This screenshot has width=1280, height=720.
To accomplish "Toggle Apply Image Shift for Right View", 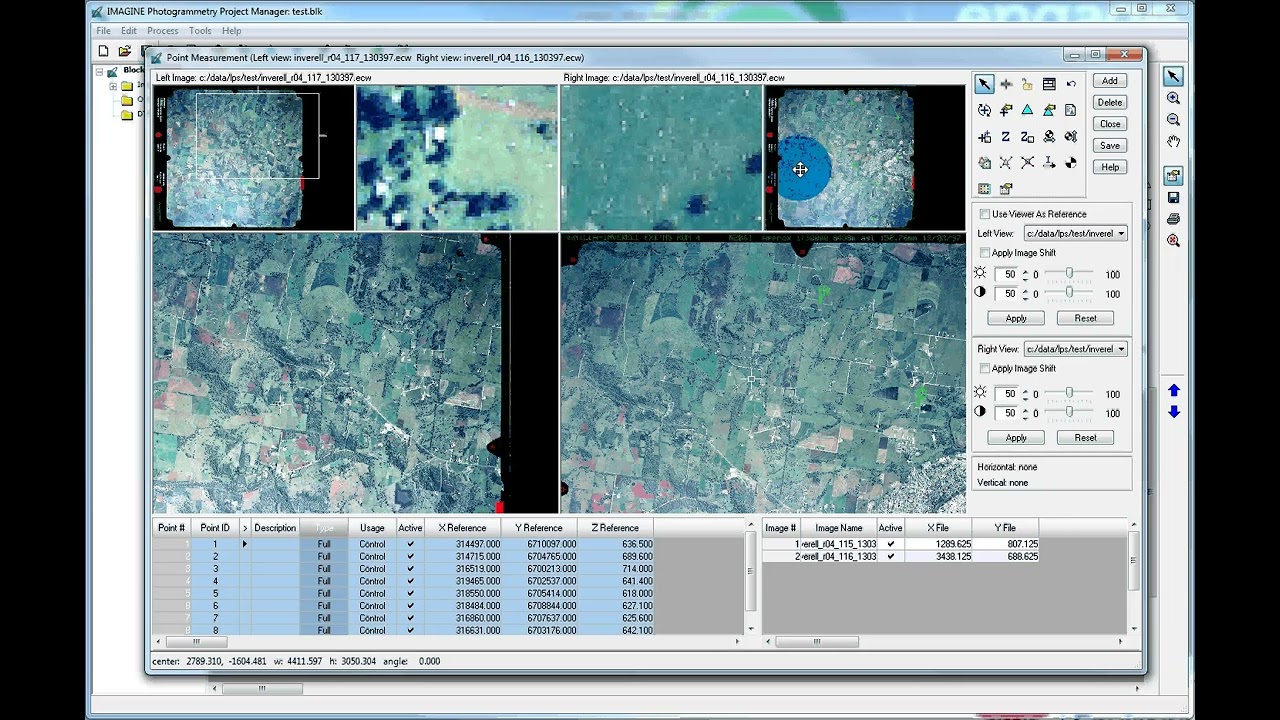I will point(985,369).
